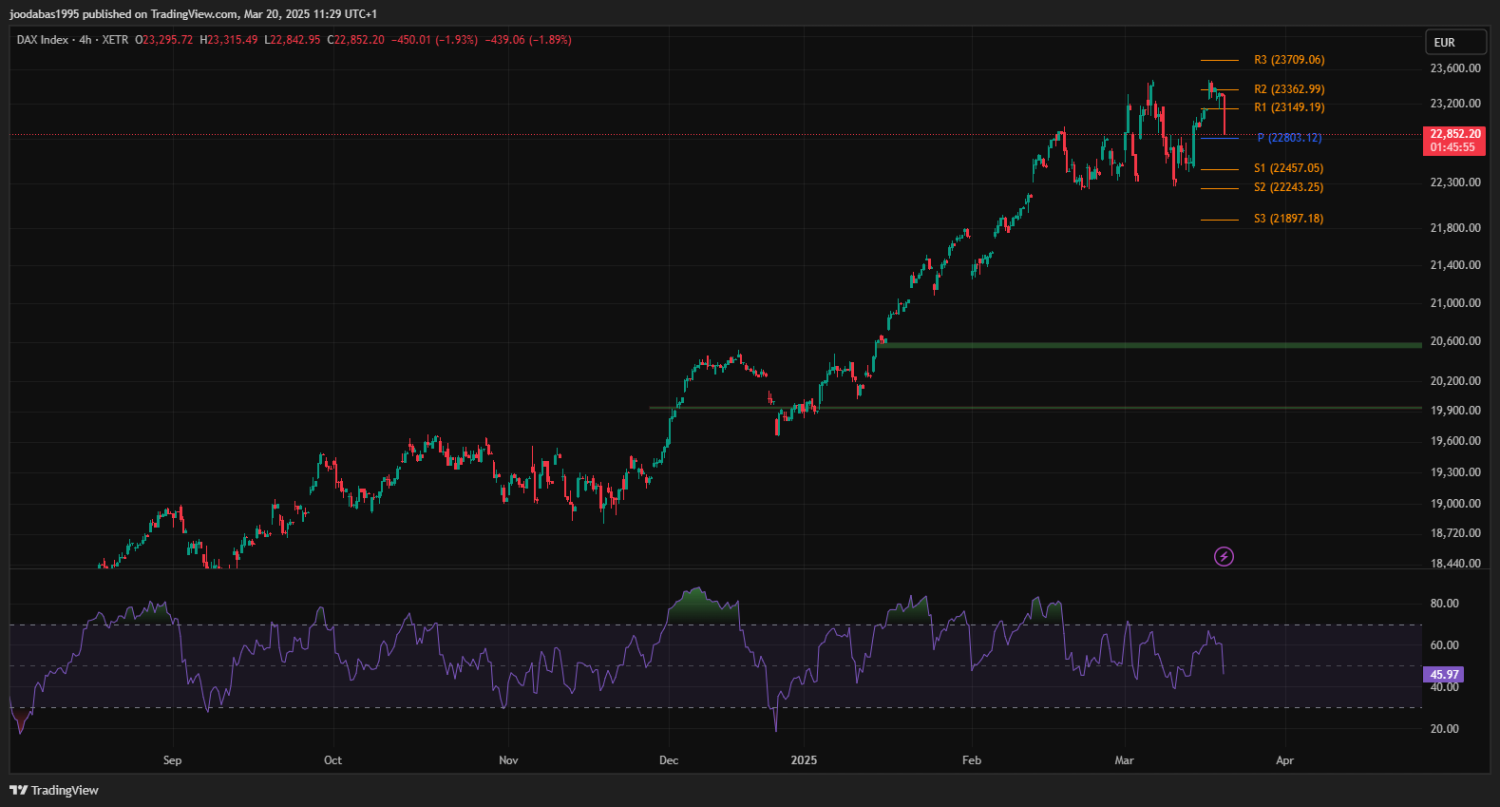
Task: Click the red current price label 22,852.20
Action: 1455,140
